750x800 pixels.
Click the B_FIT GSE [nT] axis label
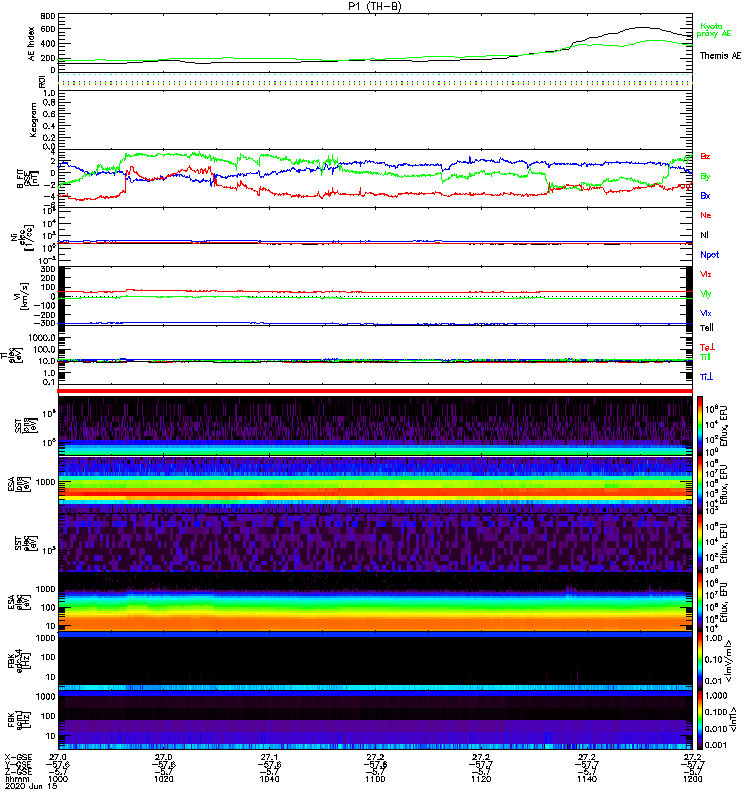(x=28, y=178)
